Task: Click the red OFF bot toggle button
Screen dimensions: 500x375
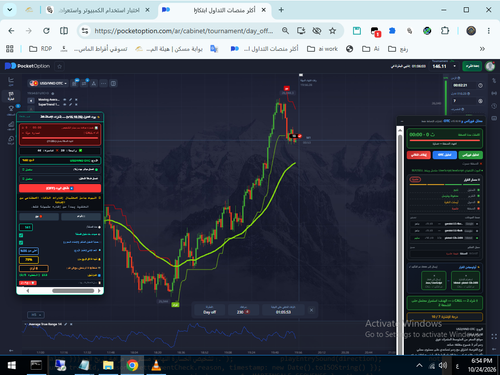Action: click(60, 188)
